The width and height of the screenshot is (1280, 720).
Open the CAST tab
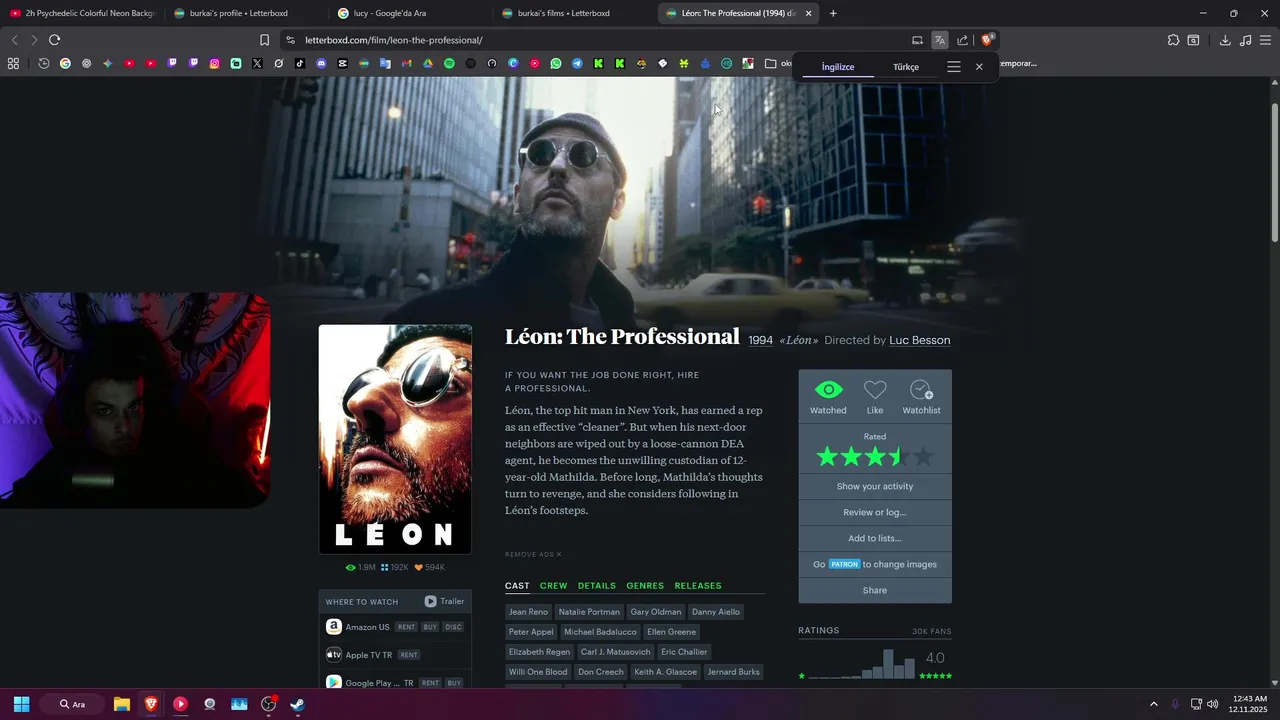517,586
